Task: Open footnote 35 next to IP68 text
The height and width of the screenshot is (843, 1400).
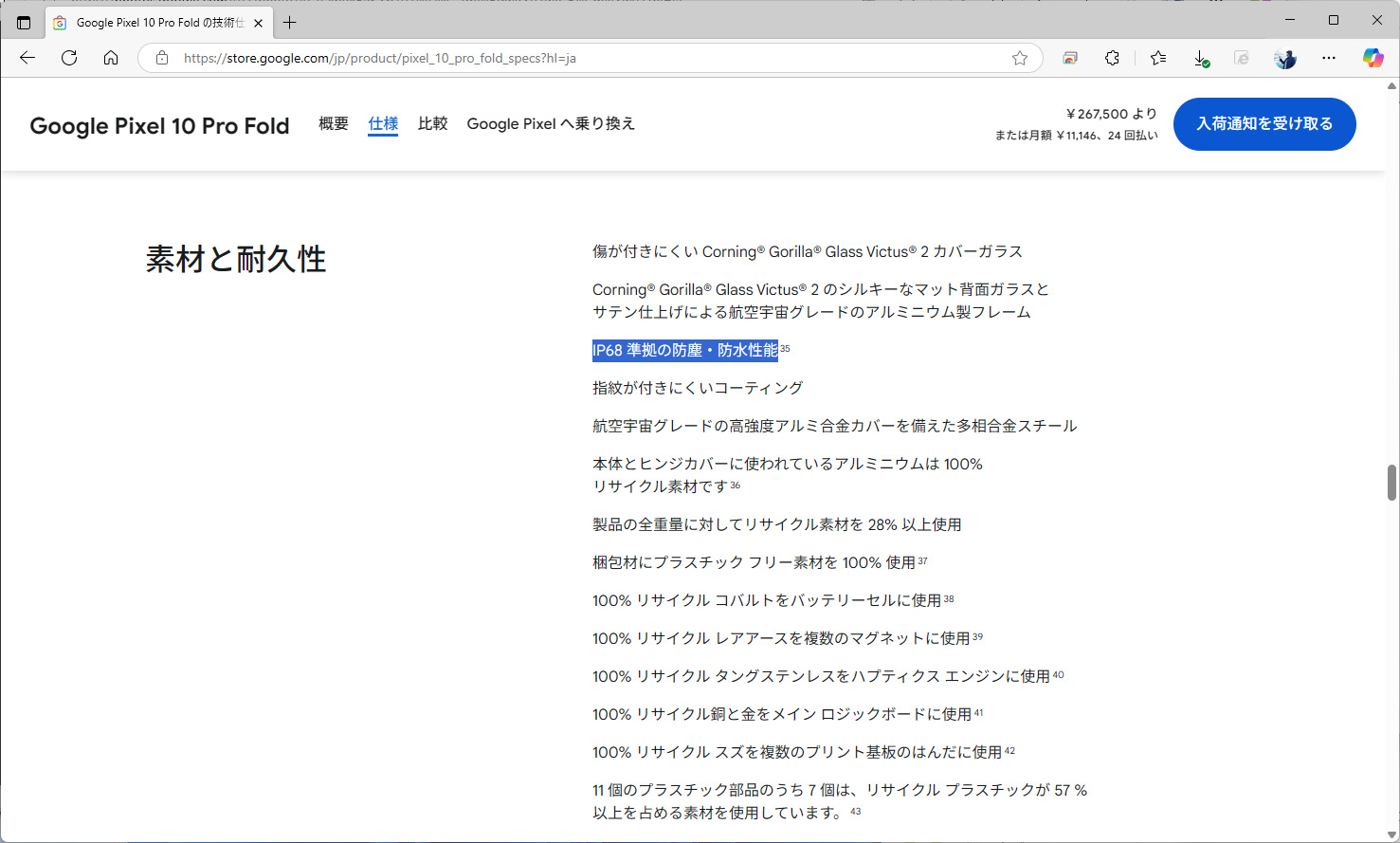Action: click(785, 348)
